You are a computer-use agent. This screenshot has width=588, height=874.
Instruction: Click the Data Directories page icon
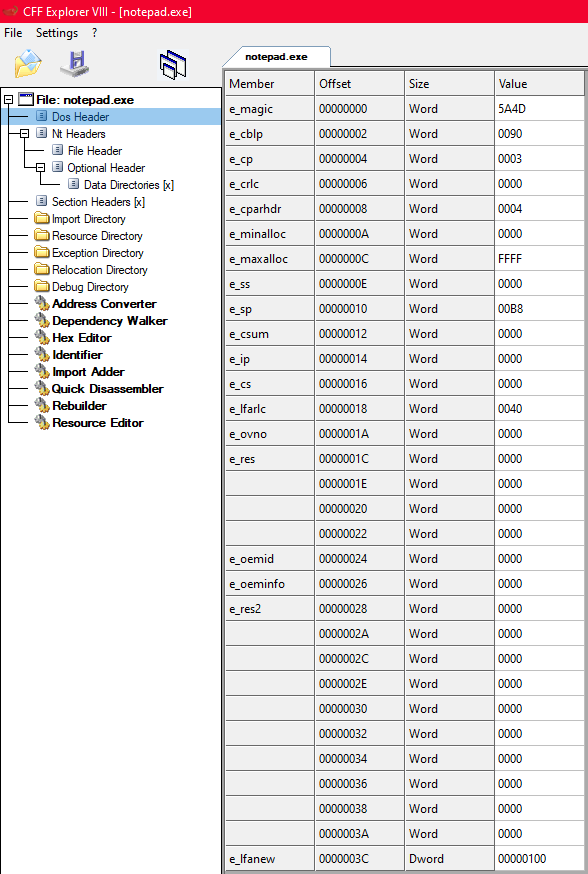[x=73, y=184]
